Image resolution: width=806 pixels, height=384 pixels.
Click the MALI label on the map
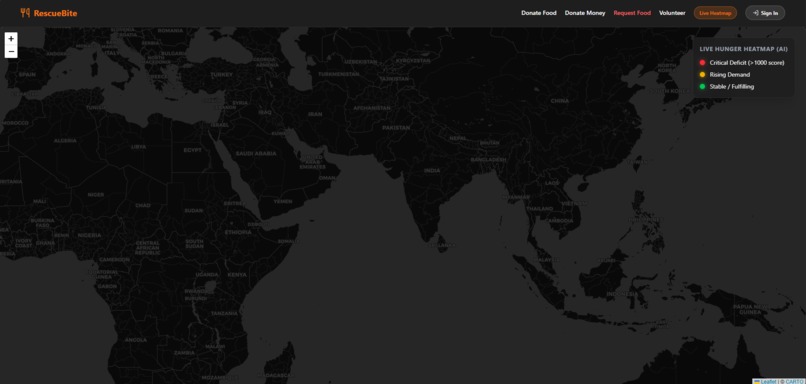pyautogui.click(x=39, y=201)
